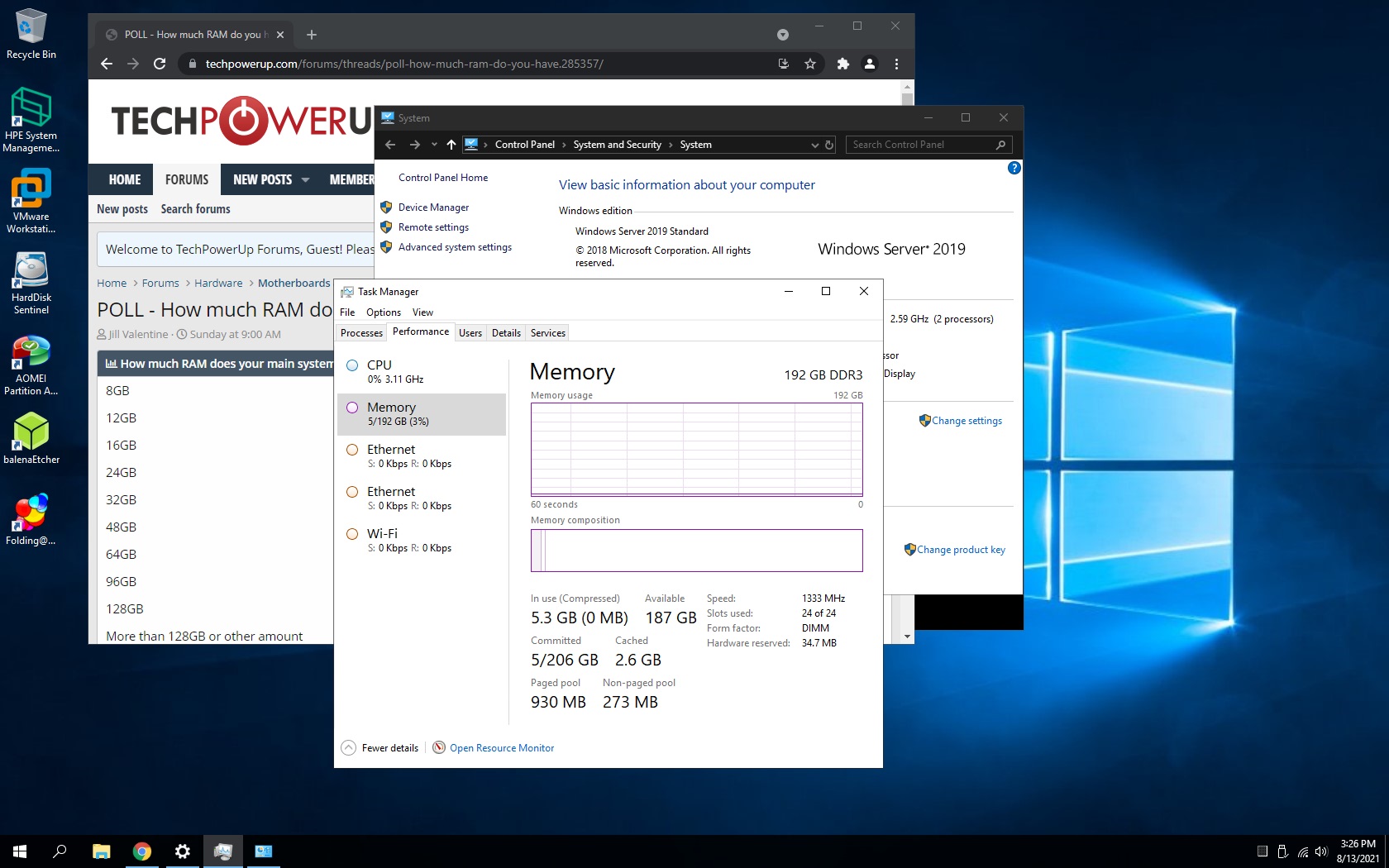This screenshot has height=868, width=1389.
Task: Close the POLL browser tab
Action: 280,35
